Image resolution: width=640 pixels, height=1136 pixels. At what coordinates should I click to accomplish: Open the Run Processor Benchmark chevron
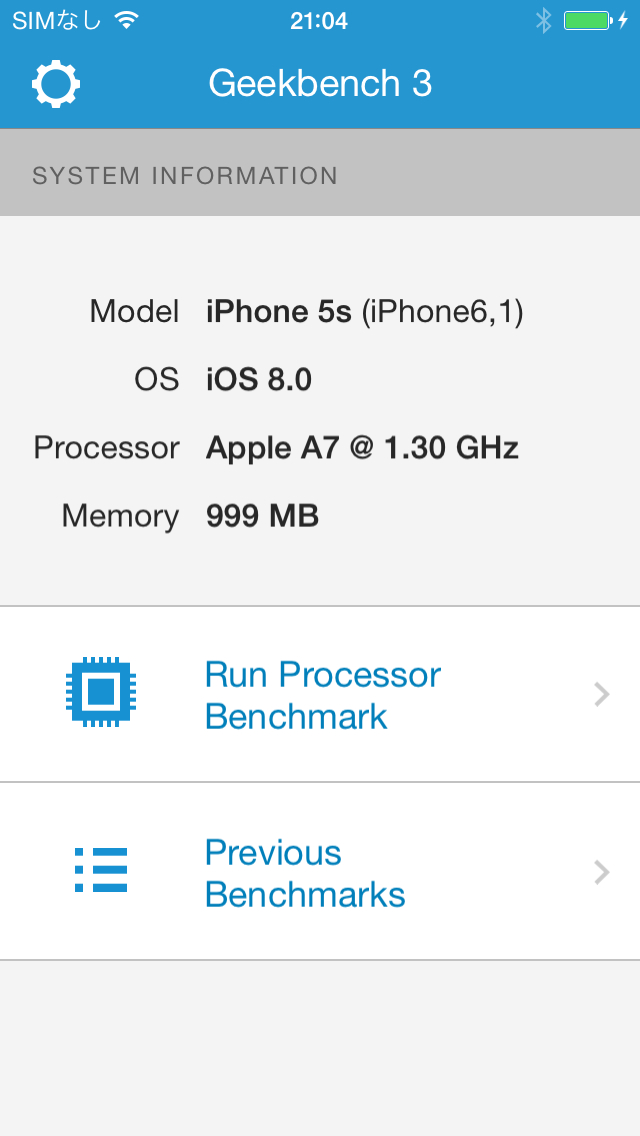tap(601, 694)
